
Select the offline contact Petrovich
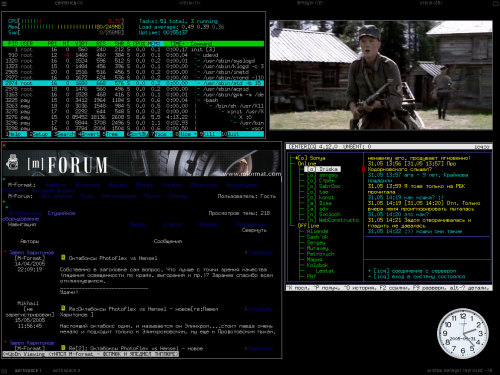tap(320, 254)
